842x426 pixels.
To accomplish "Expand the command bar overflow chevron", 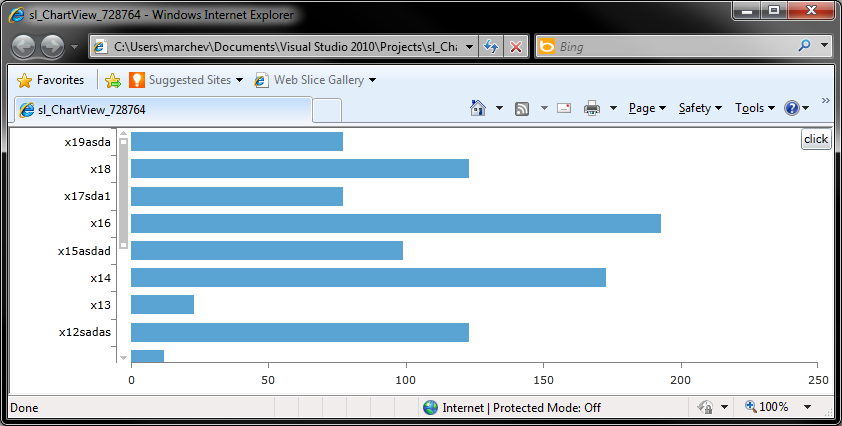I will 825,100.
